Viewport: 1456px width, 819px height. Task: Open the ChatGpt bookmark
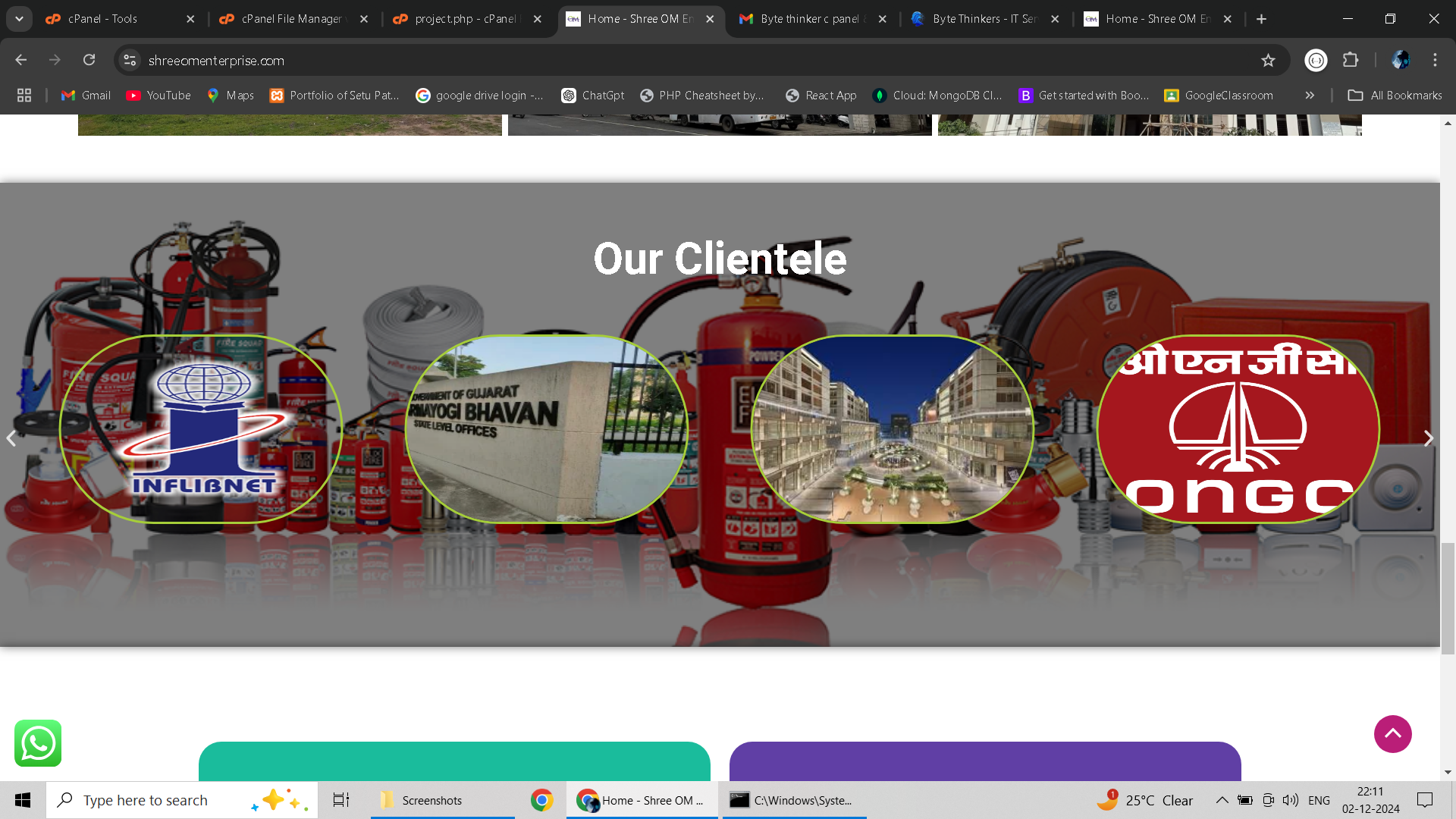tap(593, 96)
